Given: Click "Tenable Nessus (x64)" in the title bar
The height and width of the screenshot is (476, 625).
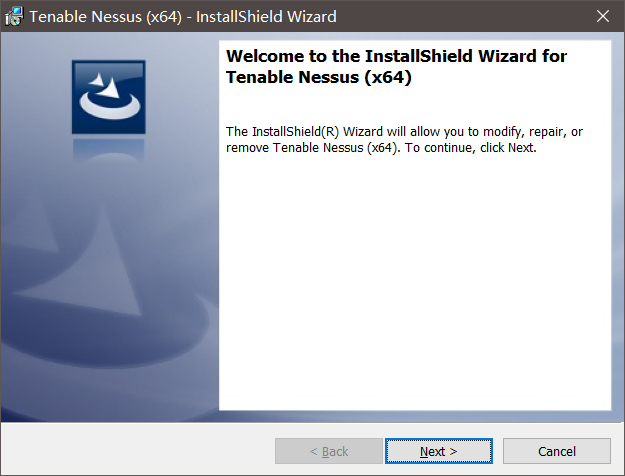Looking at the screenshot, I should coord(99,17).
